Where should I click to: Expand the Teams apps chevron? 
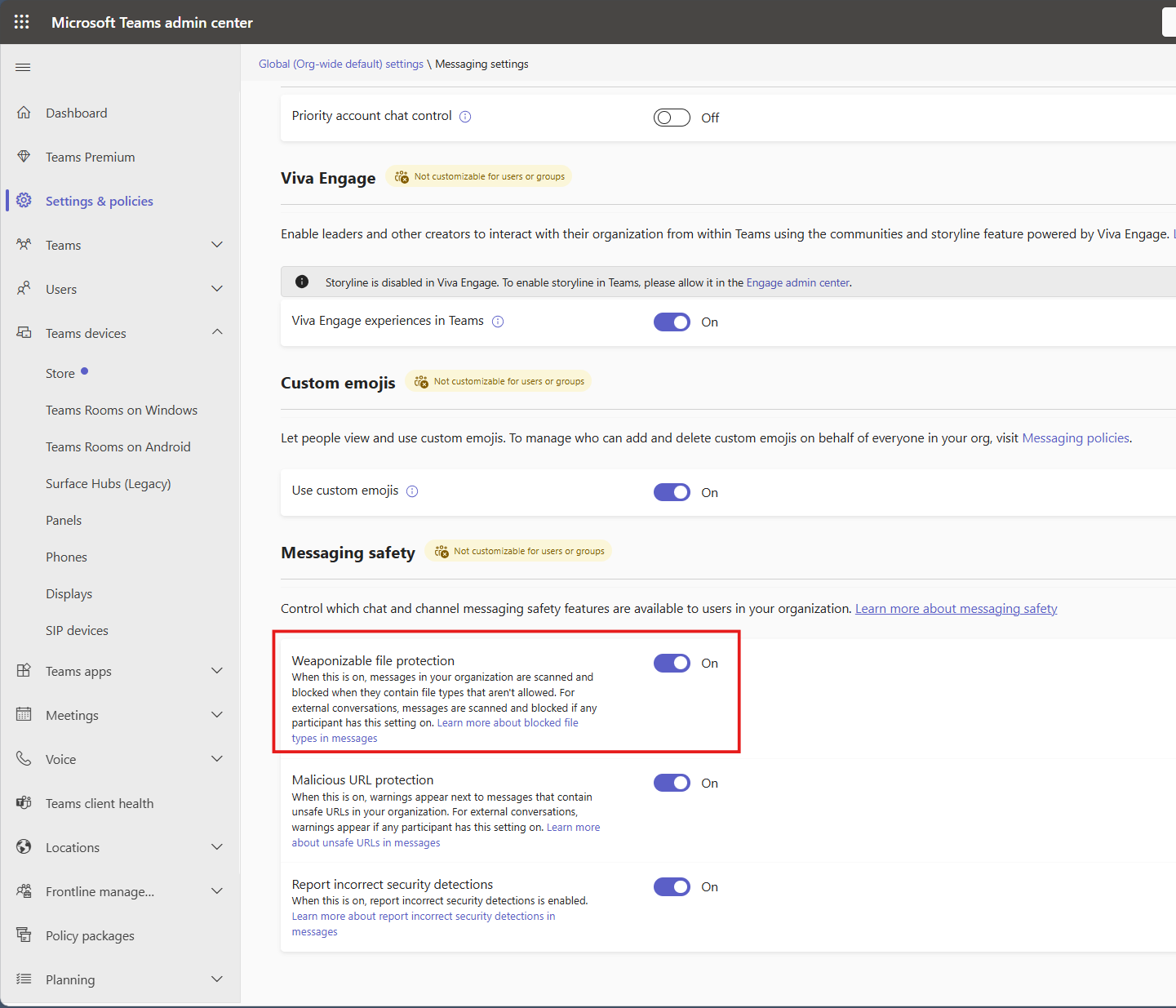tap(217, 671)
